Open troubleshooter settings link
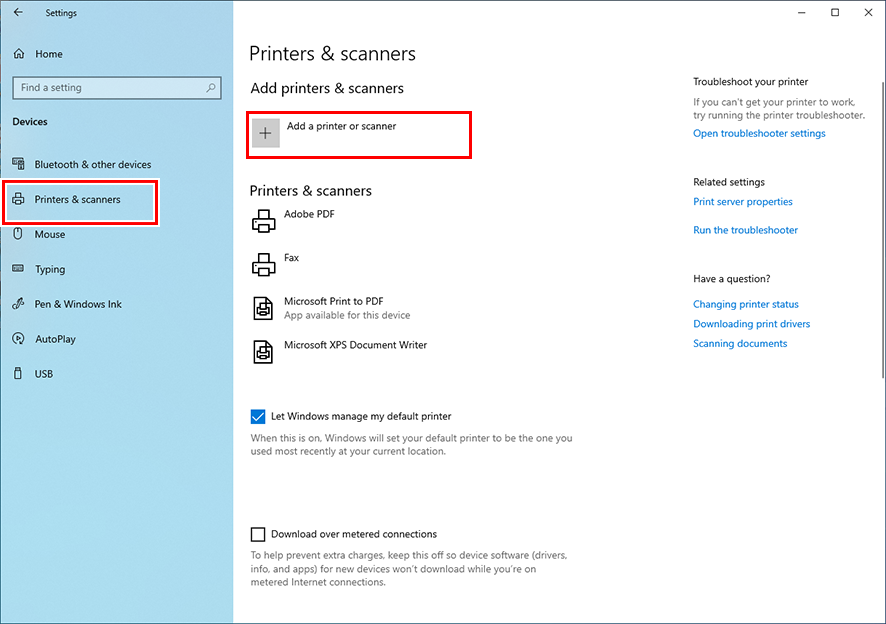Image resolution: width=886 pixels, height=624 pixels. [759, 132]
